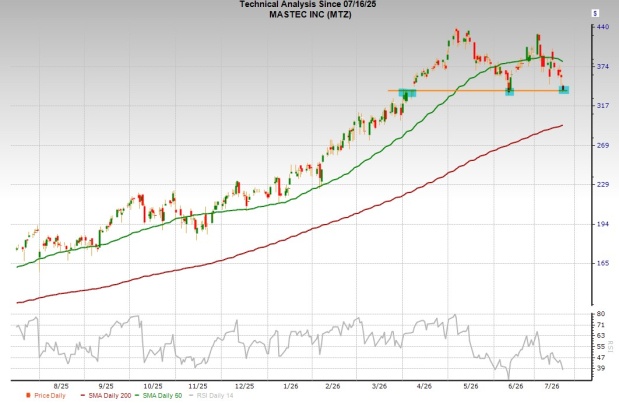The height and width of the screenshot is (403, 619).
Task: Click the 229 price axis label
Action: [x=603, y=184]
